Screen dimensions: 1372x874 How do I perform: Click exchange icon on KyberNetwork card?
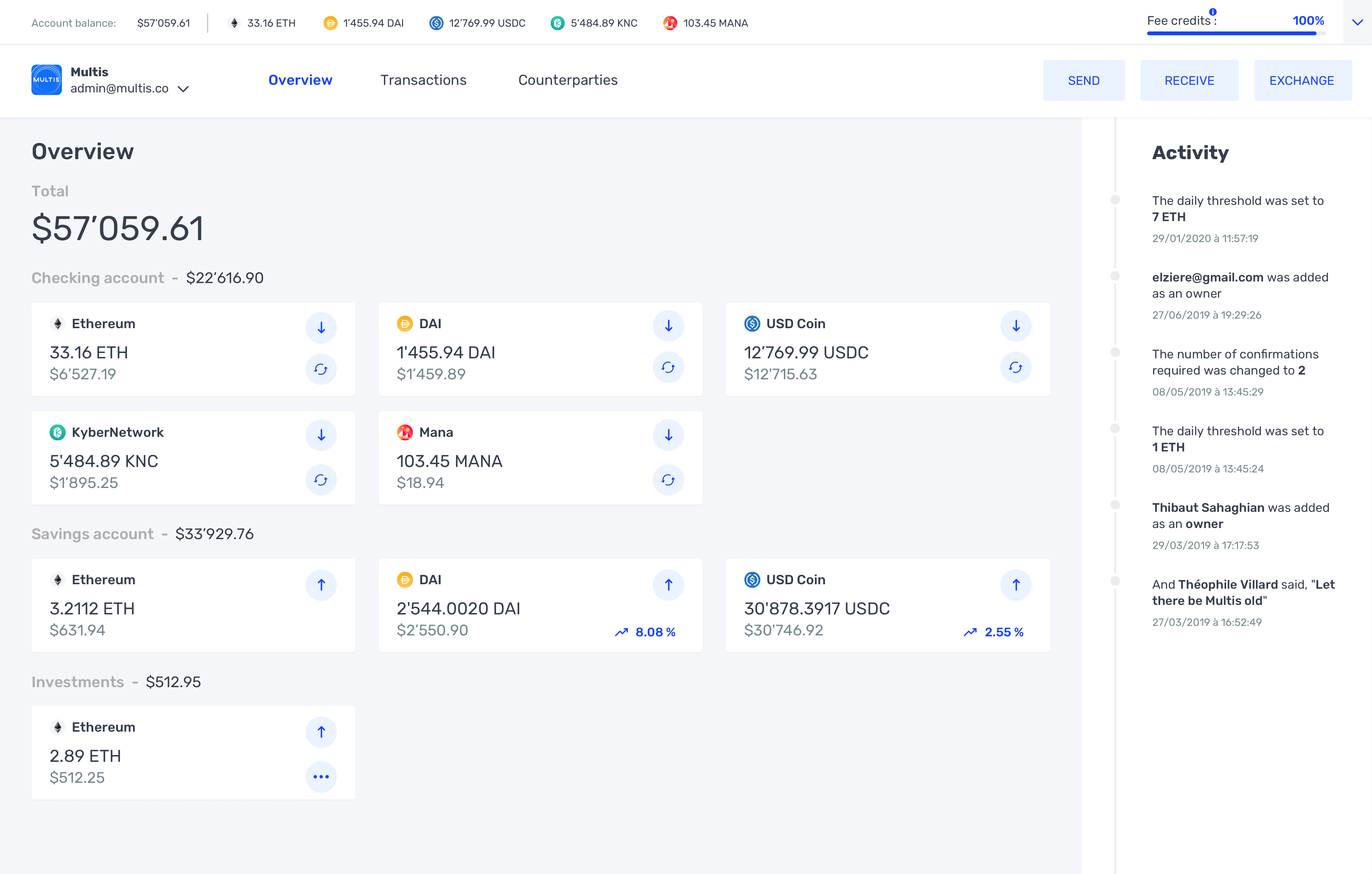click(x=321, y=480)
